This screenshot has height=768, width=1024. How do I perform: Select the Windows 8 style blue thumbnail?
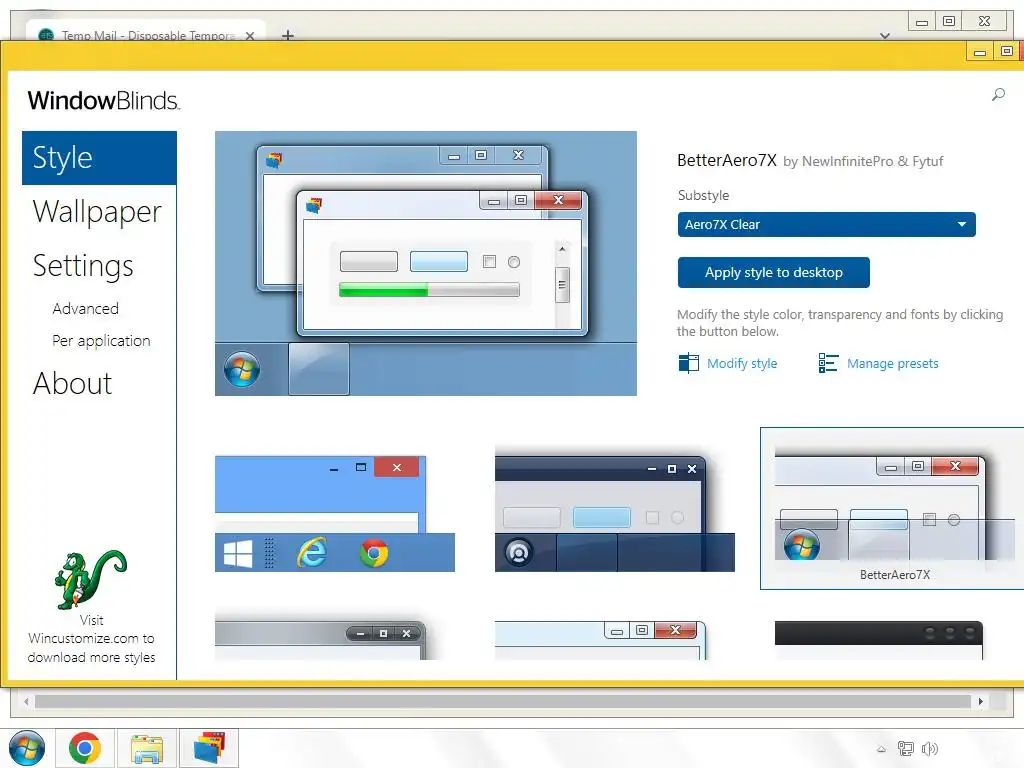(x=334, y=514)
